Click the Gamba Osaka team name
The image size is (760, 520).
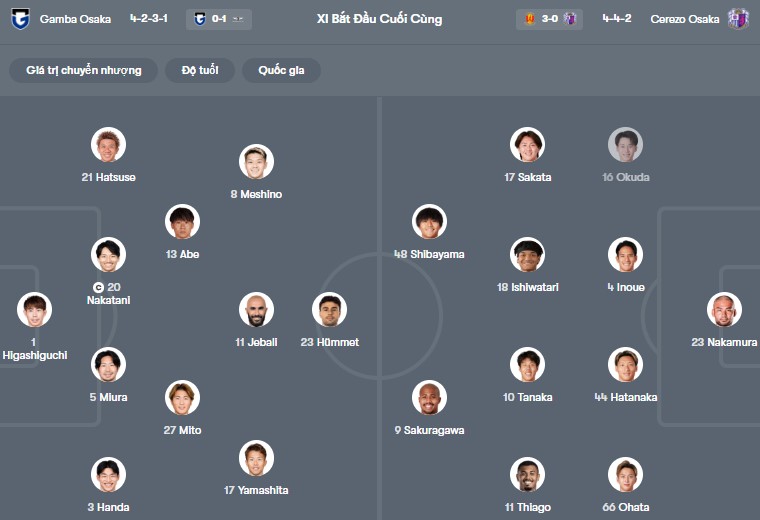tap(75, 19)
